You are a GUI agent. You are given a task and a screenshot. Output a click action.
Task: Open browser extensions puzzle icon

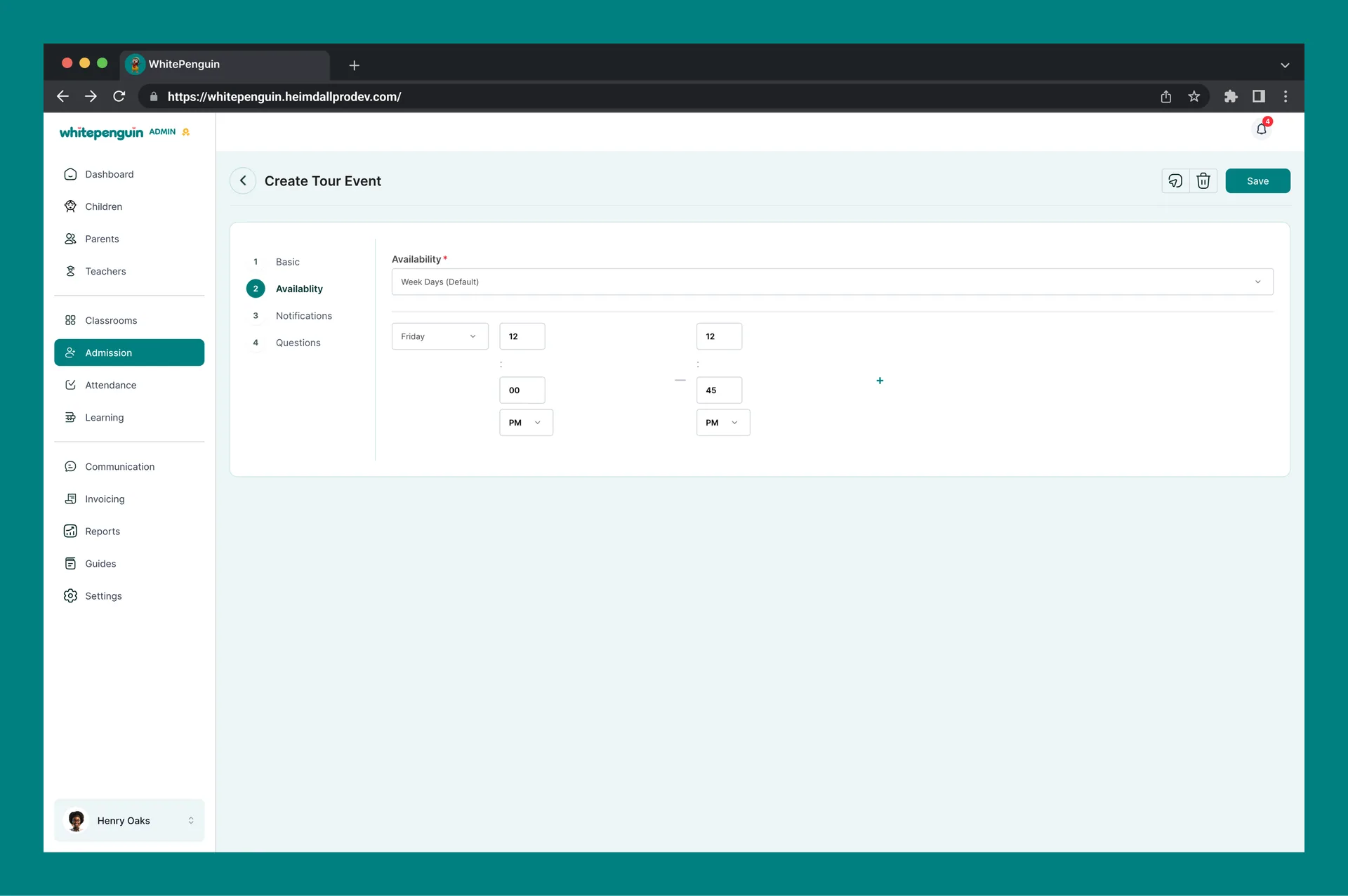point(1231,96)
